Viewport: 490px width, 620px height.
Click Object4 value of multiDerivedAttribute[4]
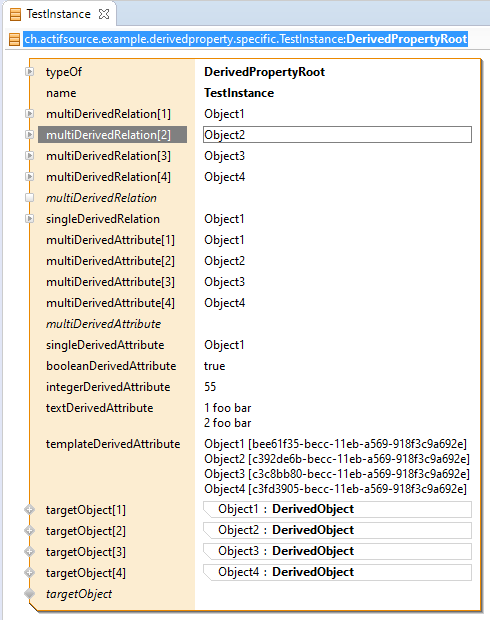pos(225,302)
